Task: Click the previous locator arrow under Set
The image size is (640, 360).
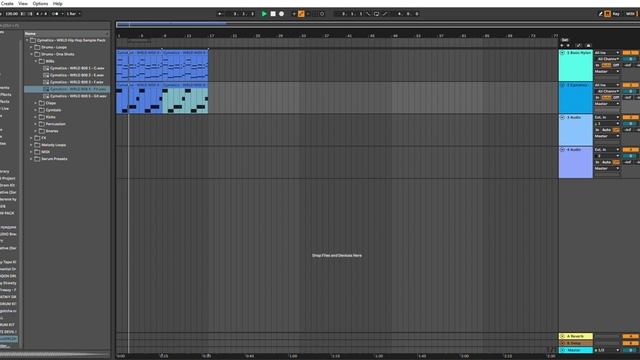Action: tap(562, 45)
